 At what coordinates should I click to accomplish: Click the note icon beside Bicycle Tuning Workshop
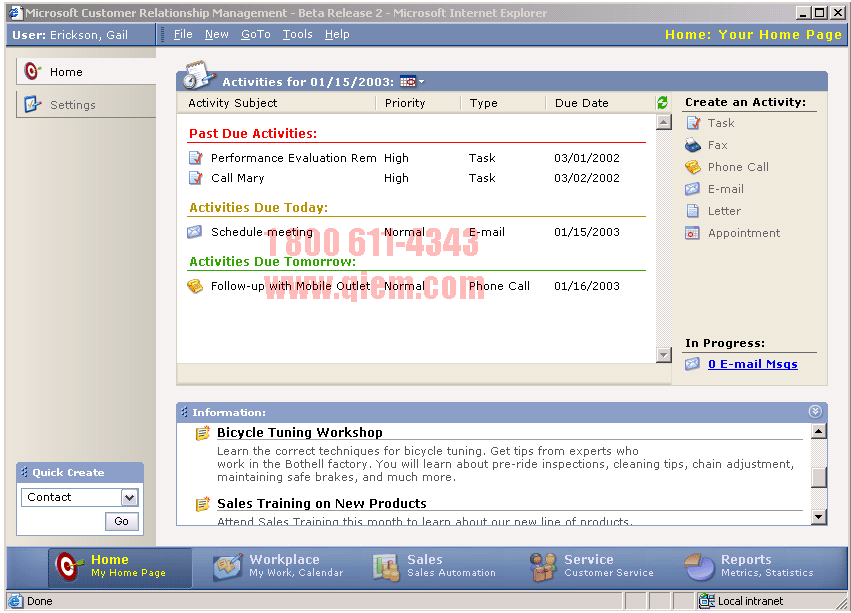tap(202, 433)
